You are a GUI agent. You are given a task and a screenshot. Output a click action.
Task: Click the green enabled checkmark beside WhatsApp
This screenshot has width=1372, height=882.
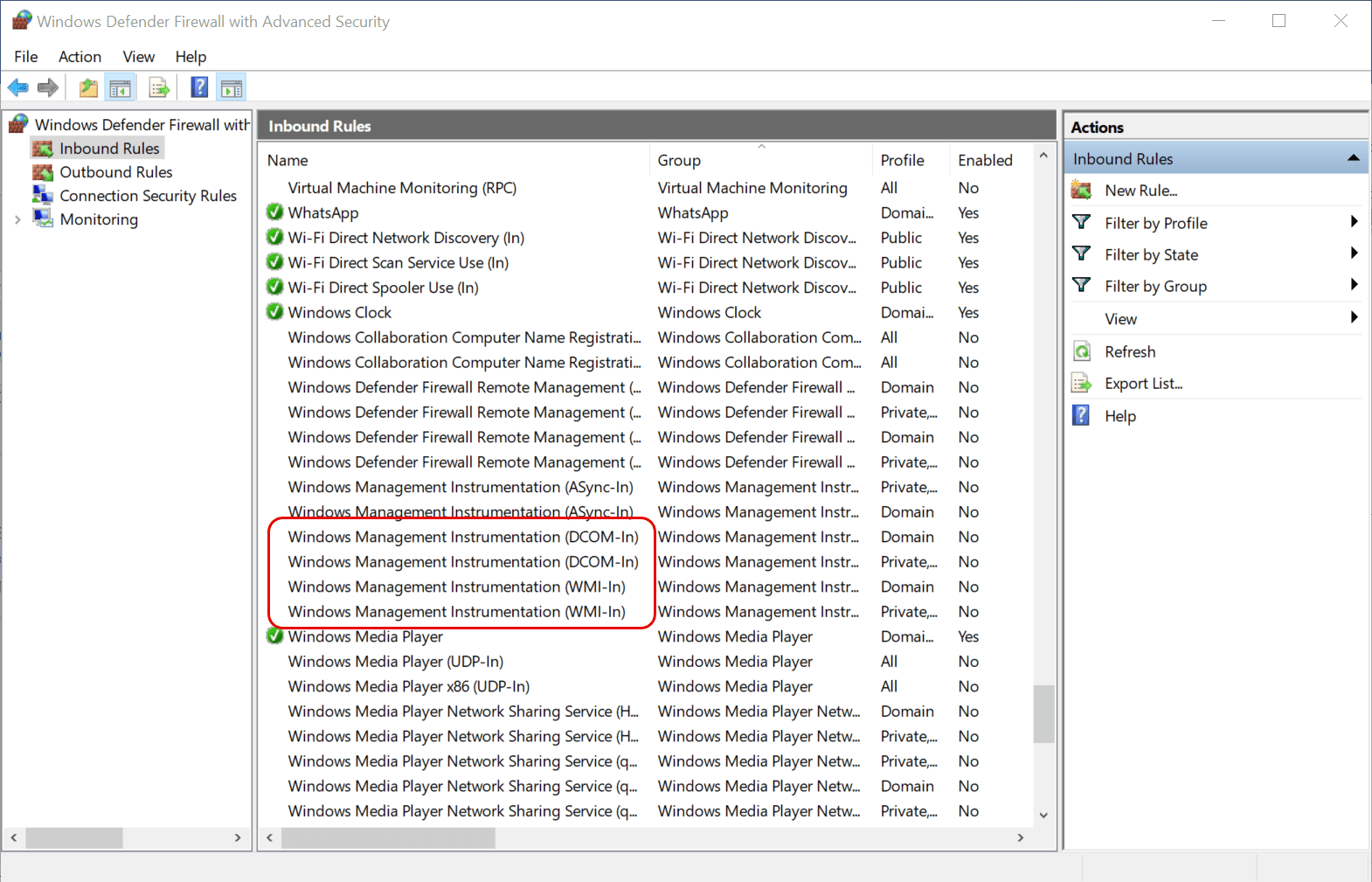274,212
